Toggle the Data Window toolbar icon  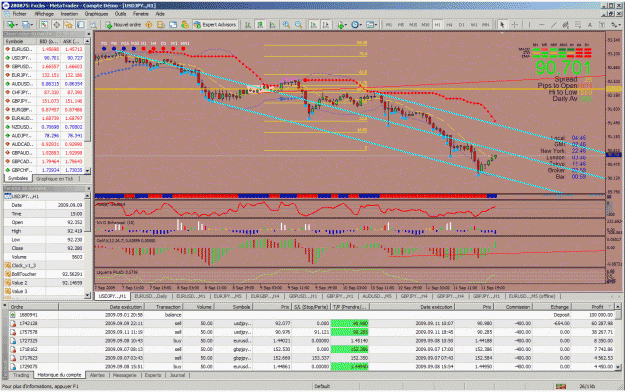57,25
